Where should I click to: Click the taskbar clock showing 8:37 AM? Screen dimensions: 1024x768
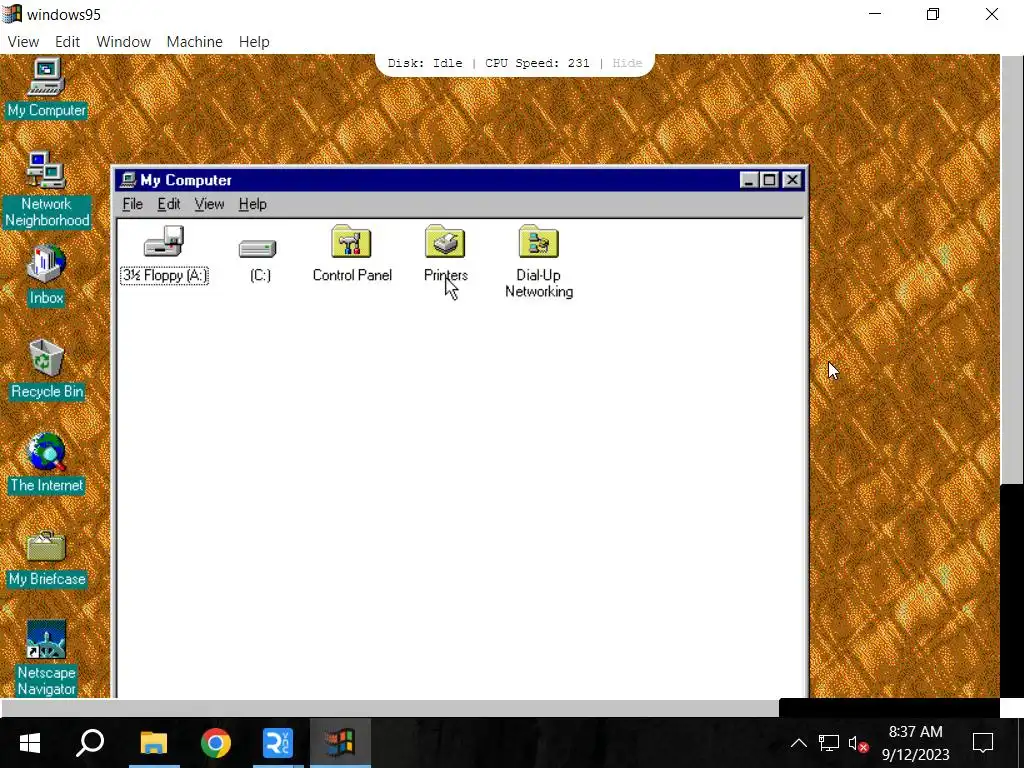pyautogui.click(x=916, y=743)
